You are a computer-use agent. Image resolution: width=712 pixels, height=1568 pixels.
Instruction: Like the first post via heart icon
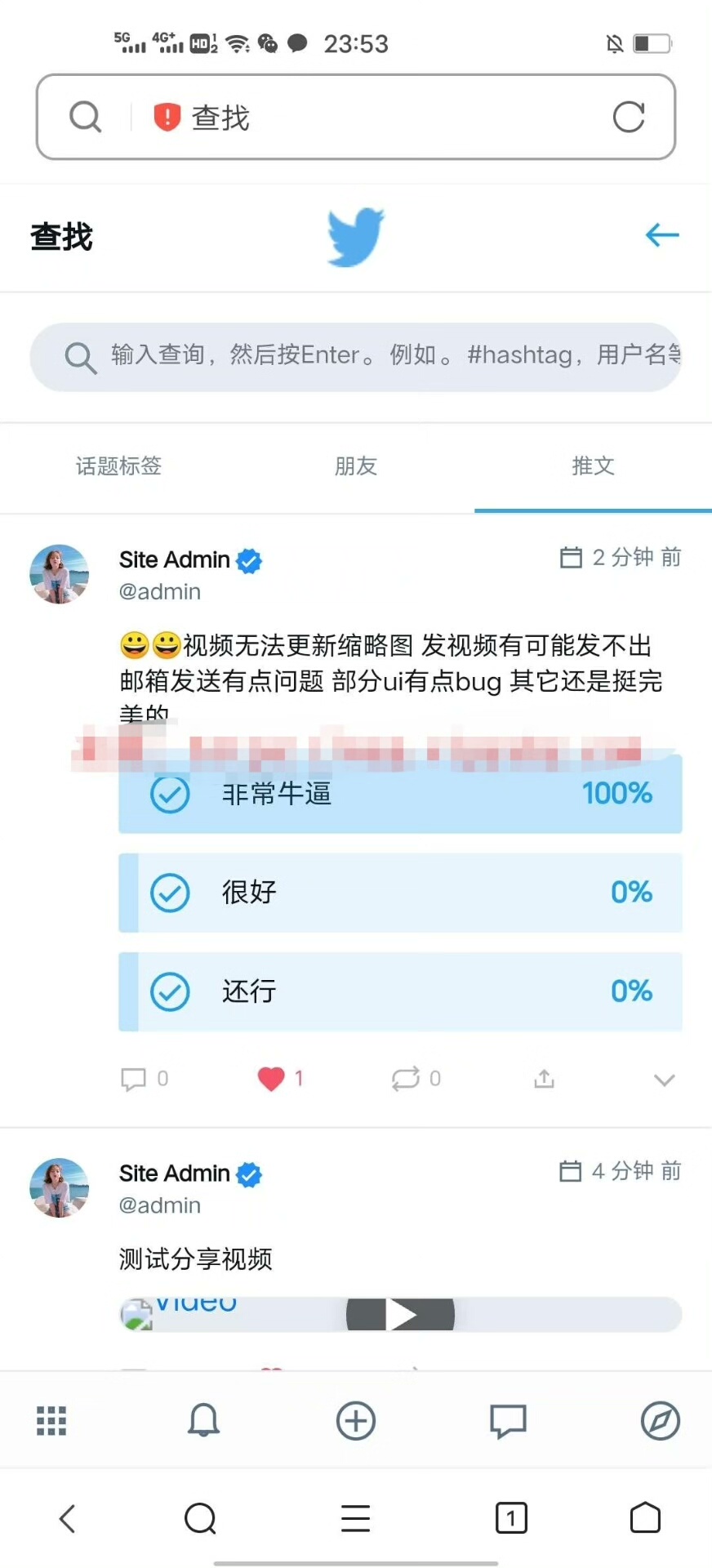[x=271, y=1079]
